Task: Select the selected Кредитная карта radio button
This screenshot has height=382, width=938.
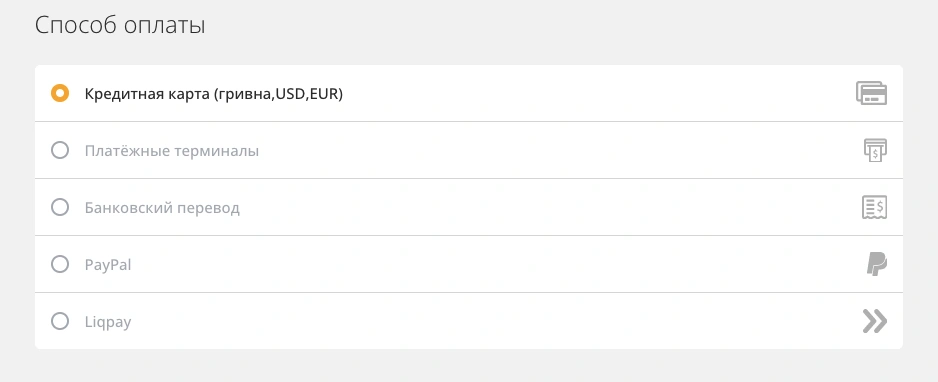Action: tap(60, 93)
